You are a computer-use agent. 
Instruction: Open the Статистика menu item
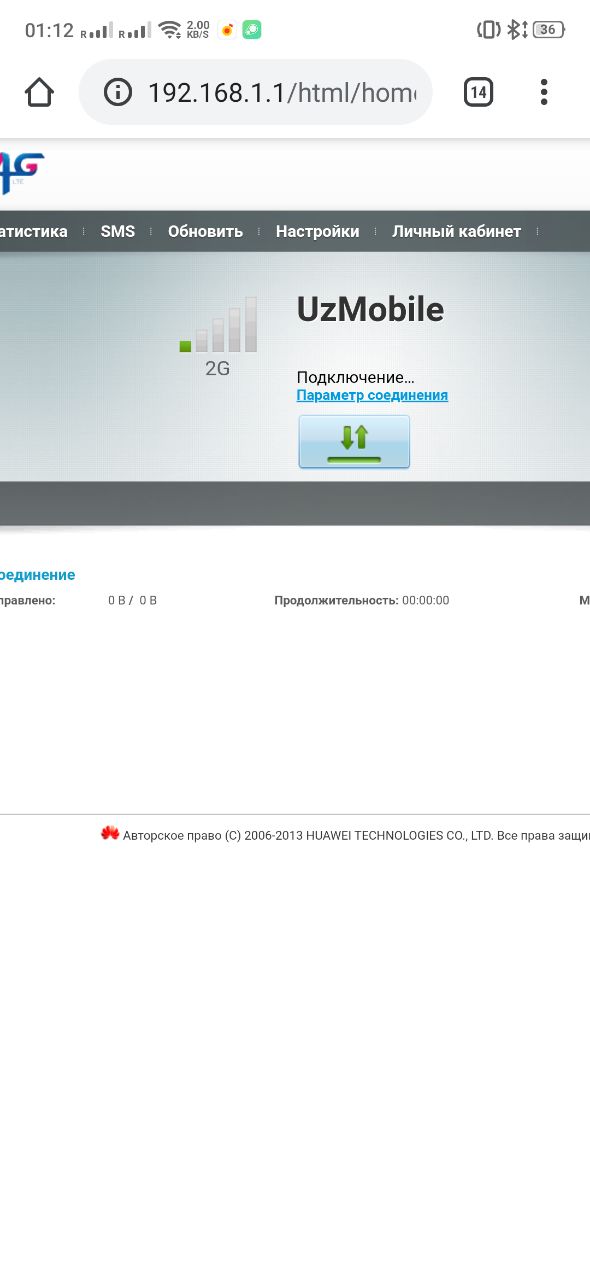33,231
